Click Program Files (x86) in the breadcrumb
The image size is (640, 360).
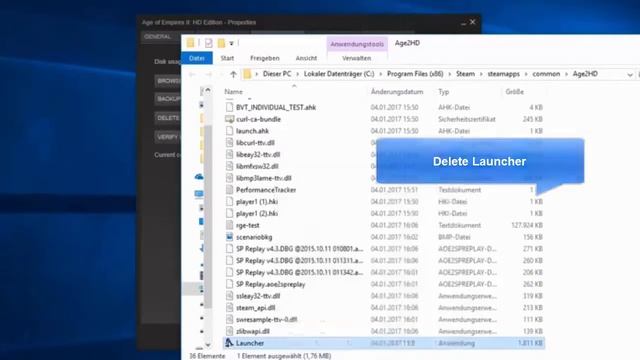[x=415, y=74]
